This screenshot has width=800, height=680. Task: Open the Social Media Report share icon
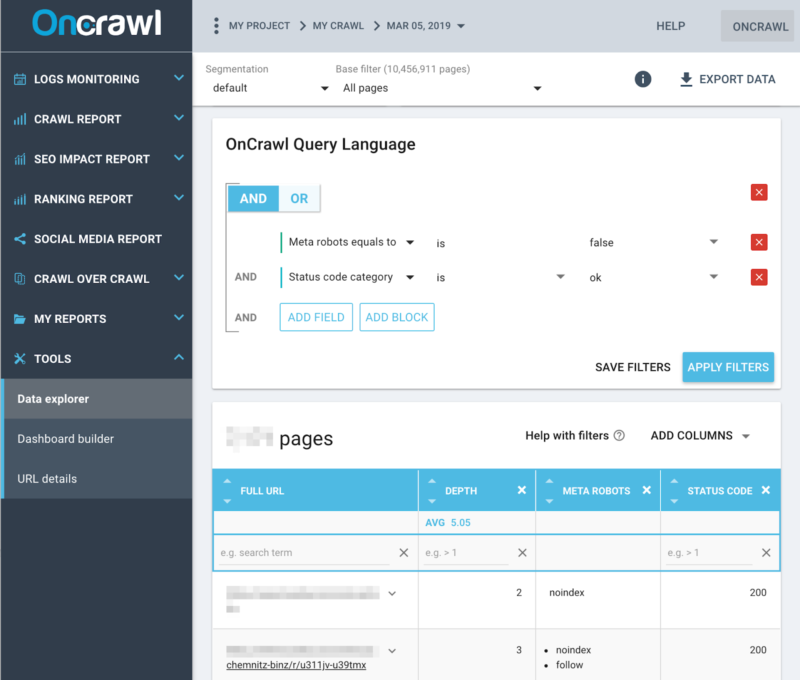pyautogui.click(x=20, y=239)
